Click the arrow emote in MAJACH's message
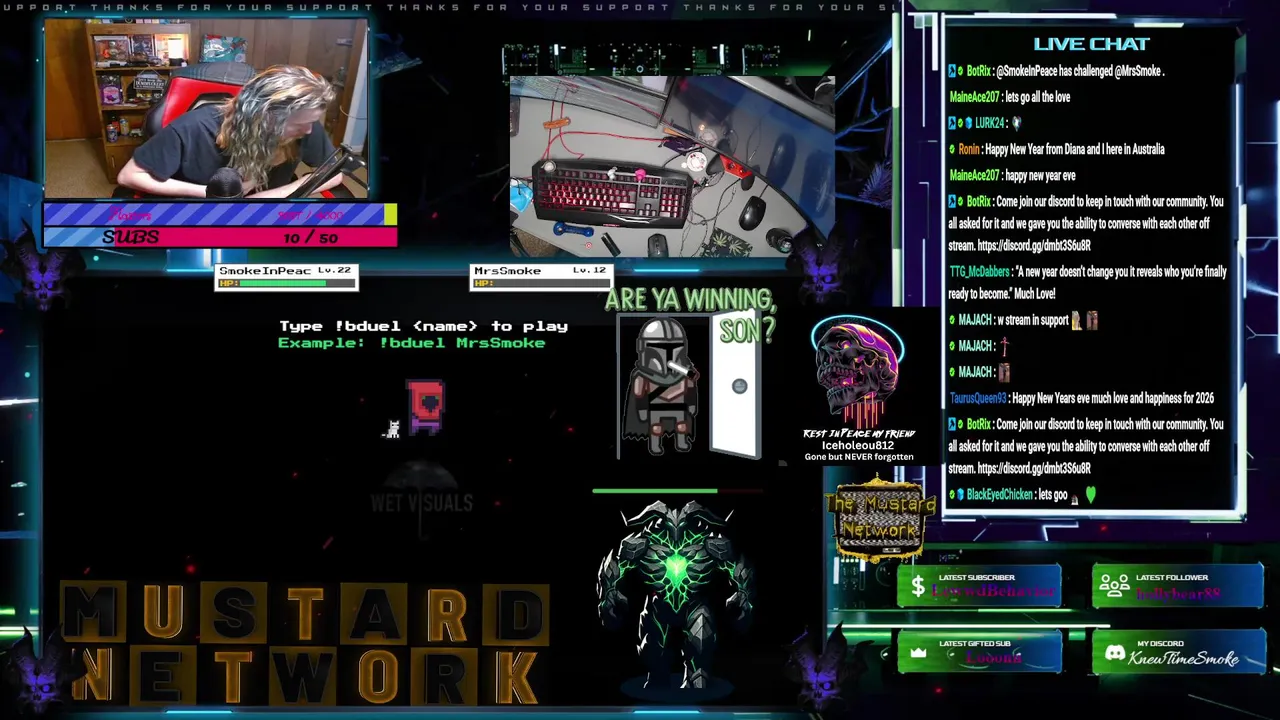This screenshot has width=1280, height=720. tap(1004, 346)
